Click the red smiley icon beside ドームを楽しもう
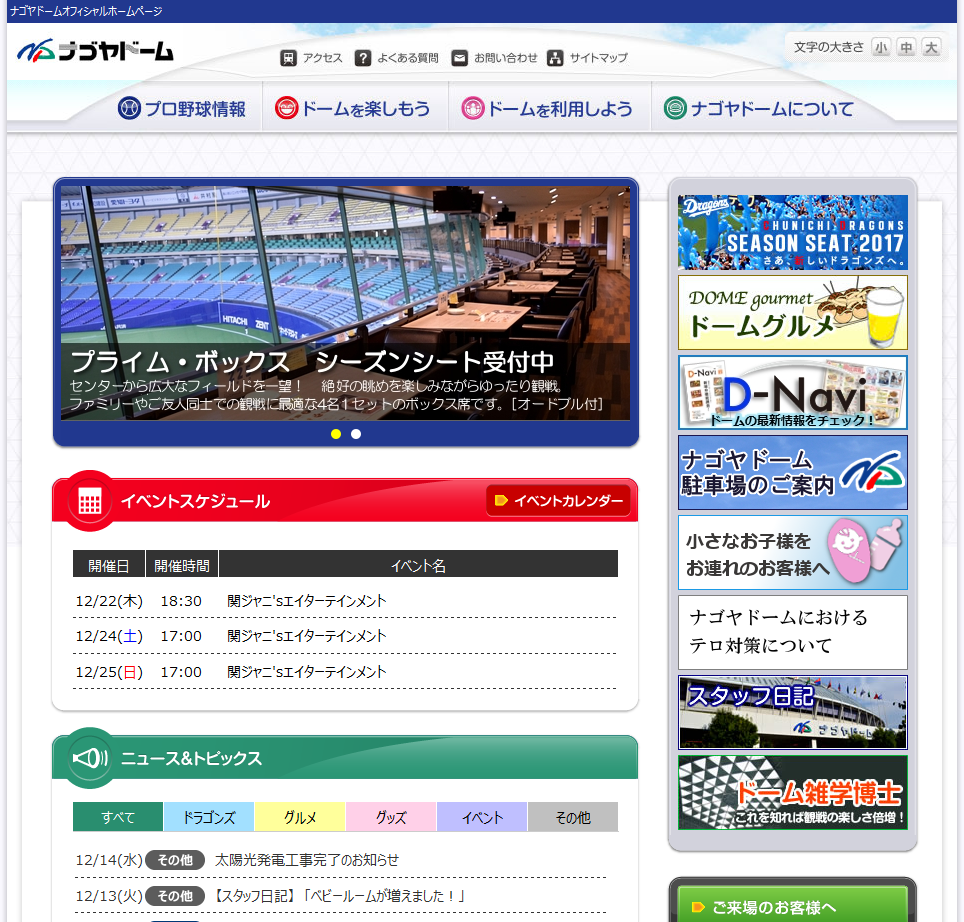Screen dimensions: 964x922 [286, 108]
